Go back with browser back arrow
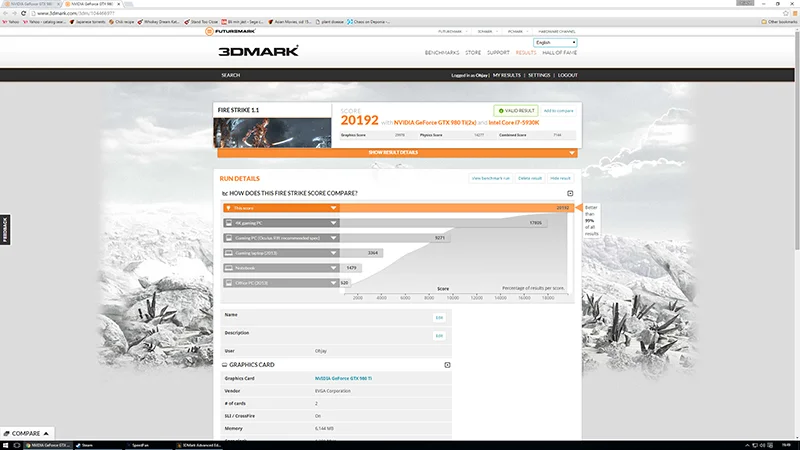 (6, 13)
